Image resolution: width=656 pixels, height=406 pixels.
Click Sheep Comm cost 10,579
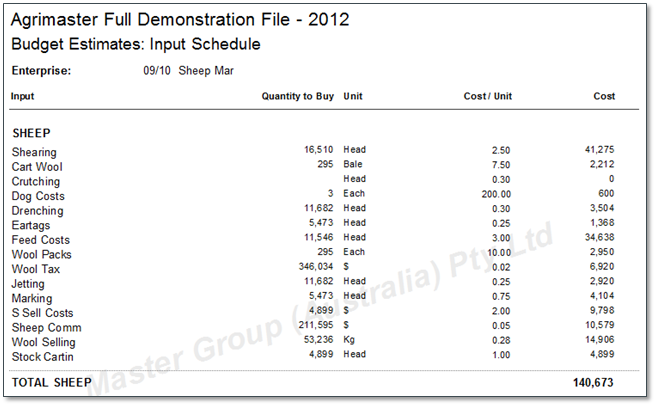coord(600,325)
